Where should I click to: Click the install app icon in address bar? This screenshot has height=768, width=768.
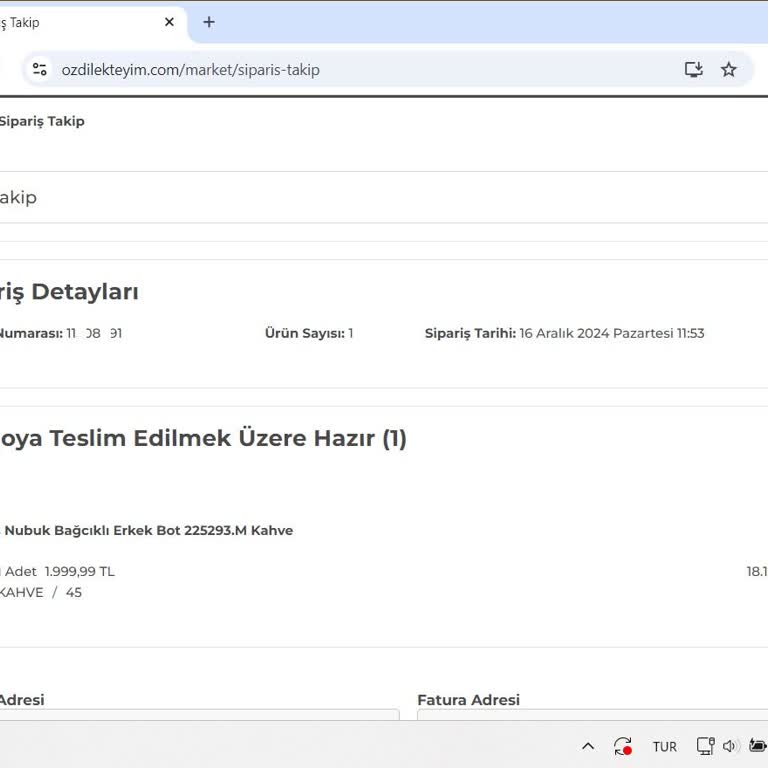693,69
